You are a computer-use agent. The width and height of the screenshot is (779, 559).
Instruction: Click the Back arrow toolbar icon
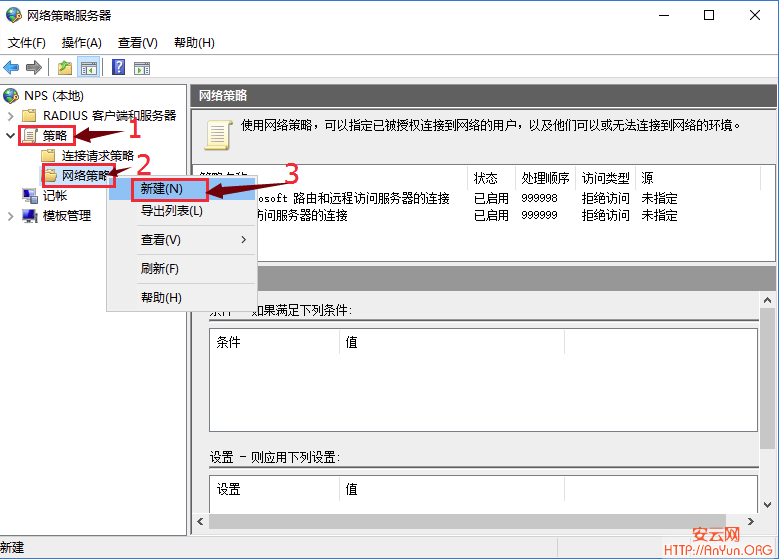click(x=12, y=68)
